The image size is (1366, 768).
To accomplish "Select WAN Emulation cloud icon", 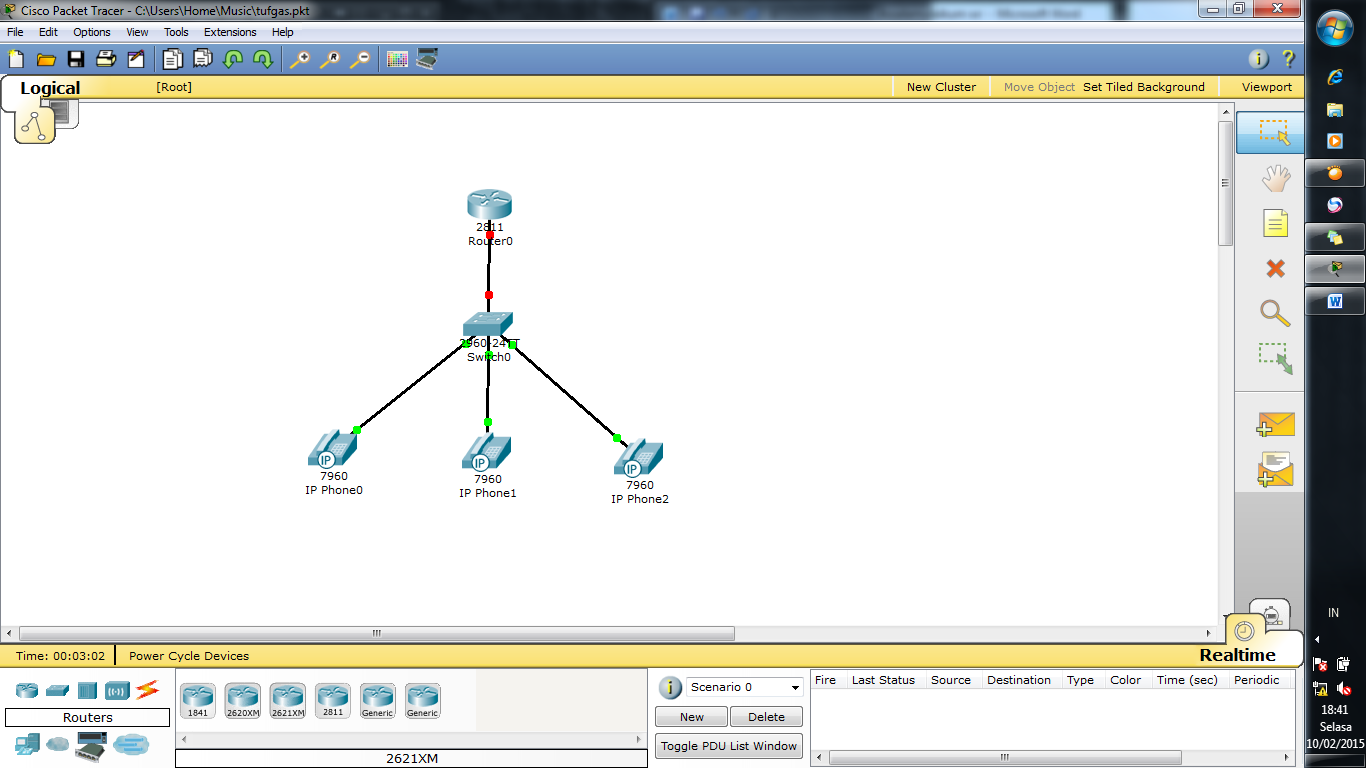I will 58,744.
